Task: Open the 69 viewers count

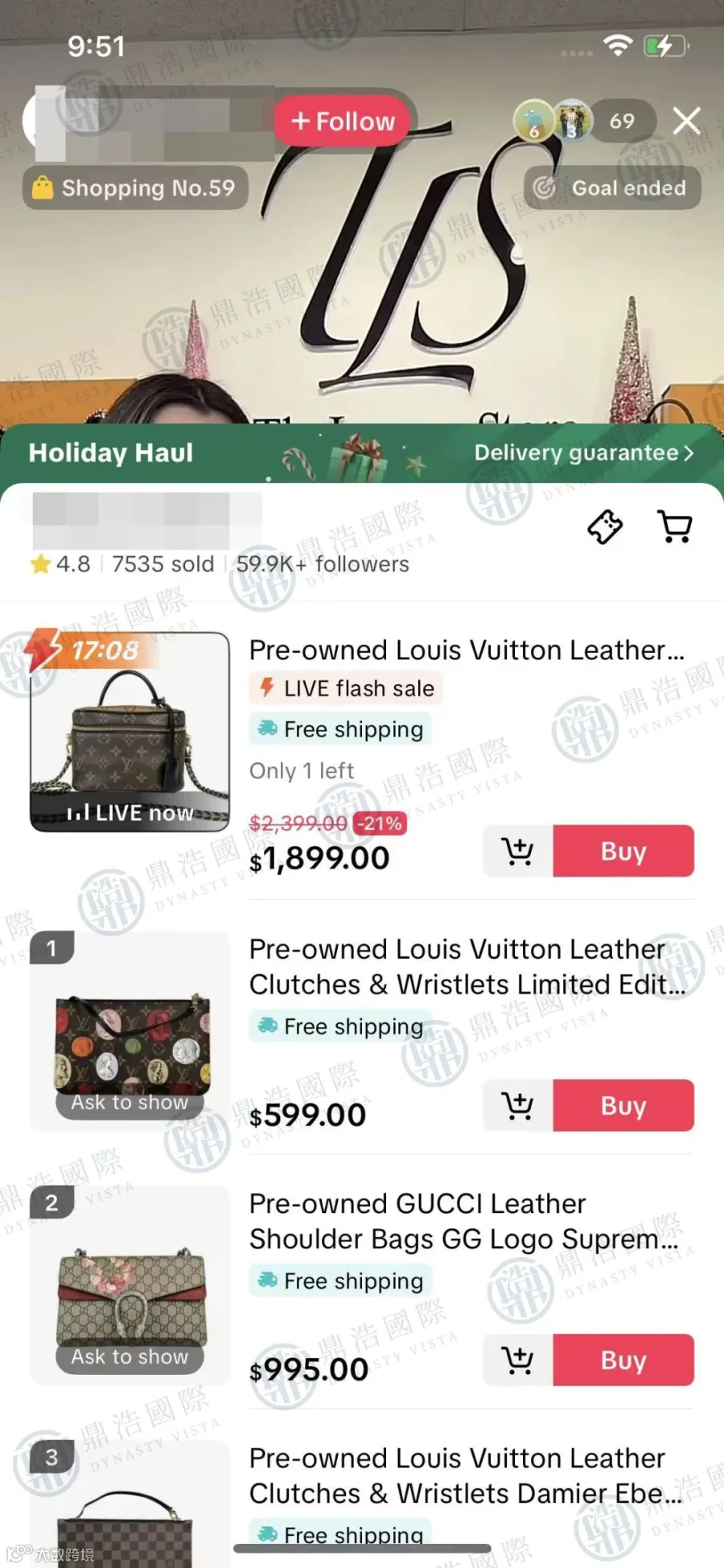Action: 622,121
